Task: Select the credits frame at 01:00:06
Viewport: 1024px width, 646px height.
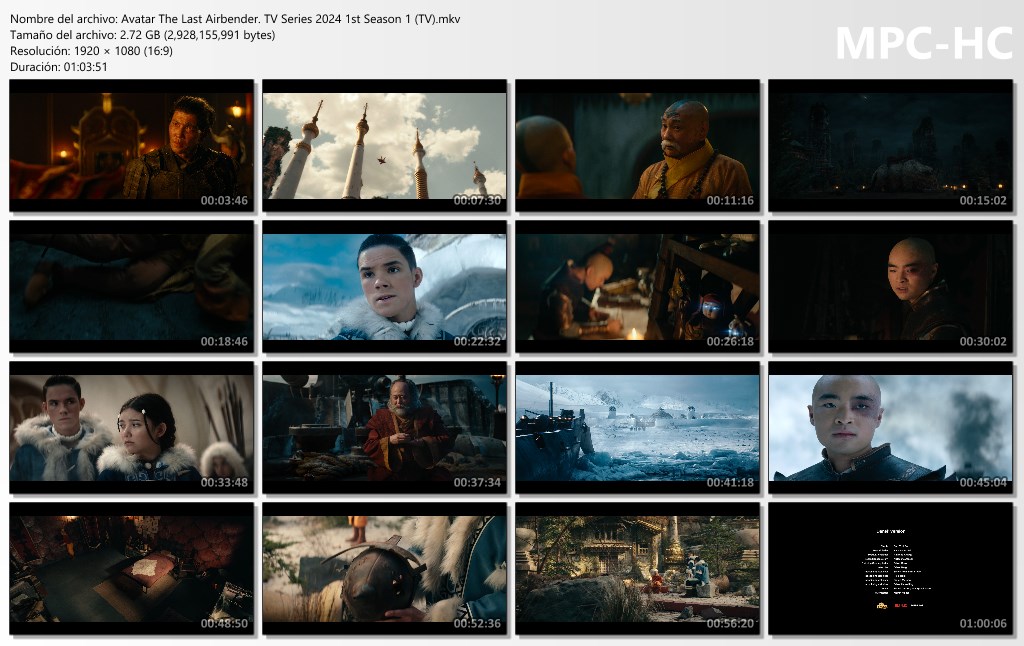Action: coord(890,568)
